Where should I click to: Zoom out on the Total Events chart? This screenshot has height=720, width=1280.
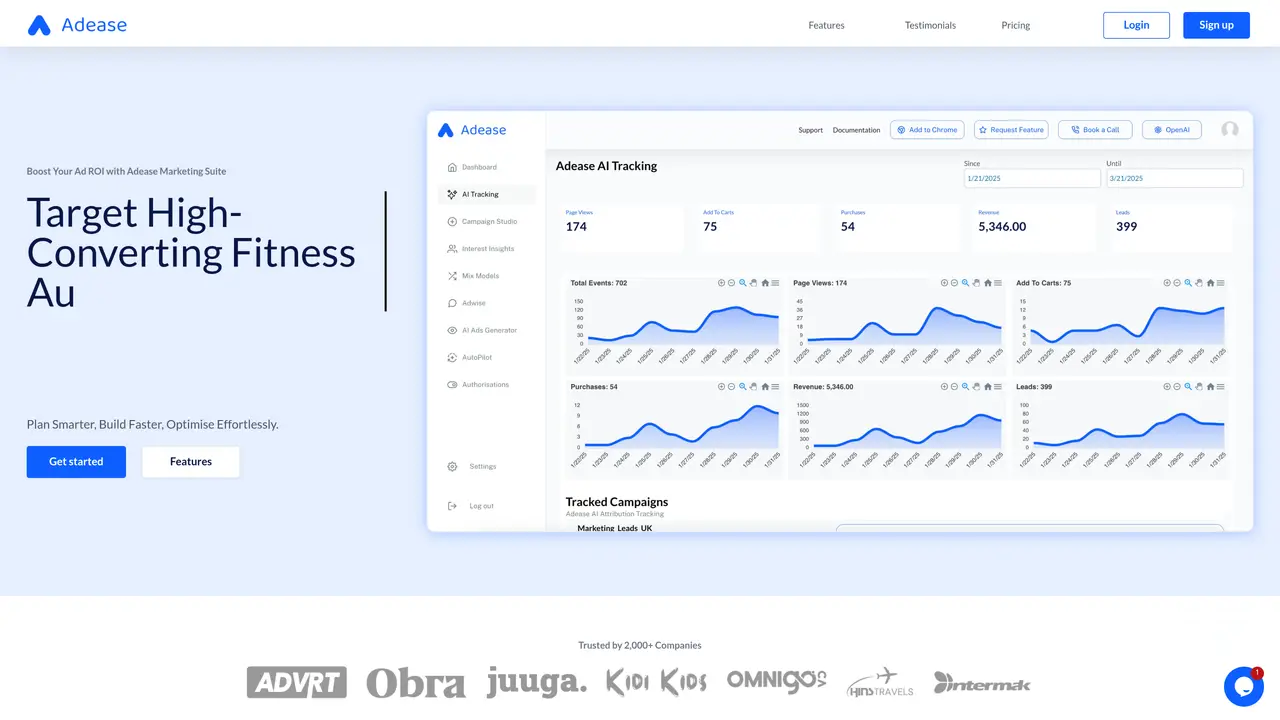tap(731, 283)
